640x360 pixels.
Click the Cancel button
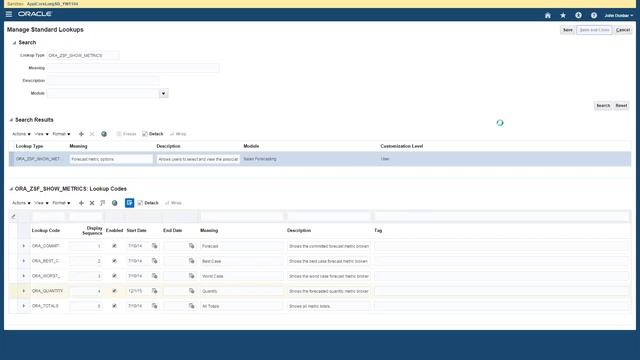pyautogui.click(x=623, y=30)
